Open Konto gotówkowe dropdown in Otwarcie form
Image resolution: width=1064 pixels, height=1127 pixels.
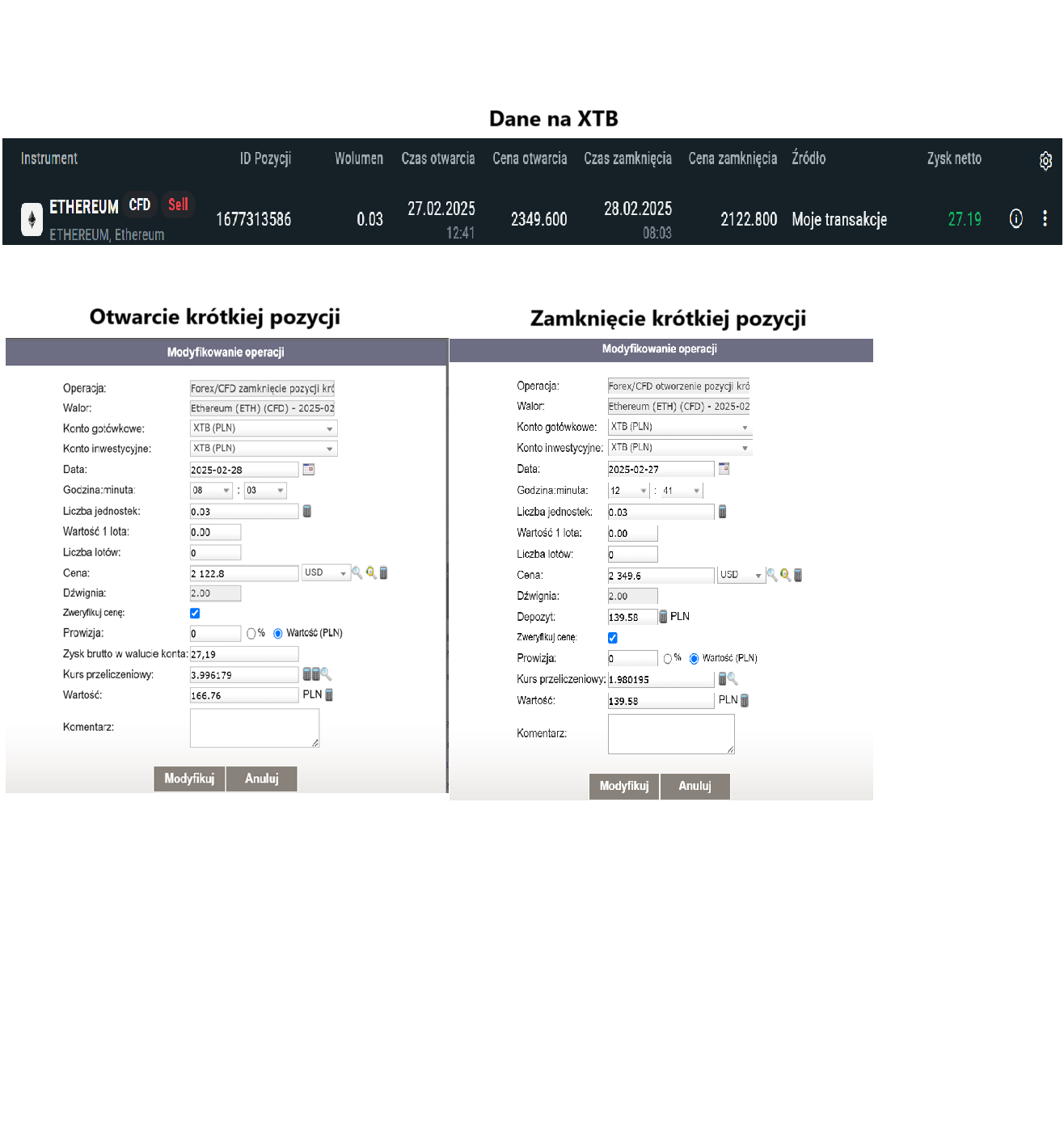264,428
